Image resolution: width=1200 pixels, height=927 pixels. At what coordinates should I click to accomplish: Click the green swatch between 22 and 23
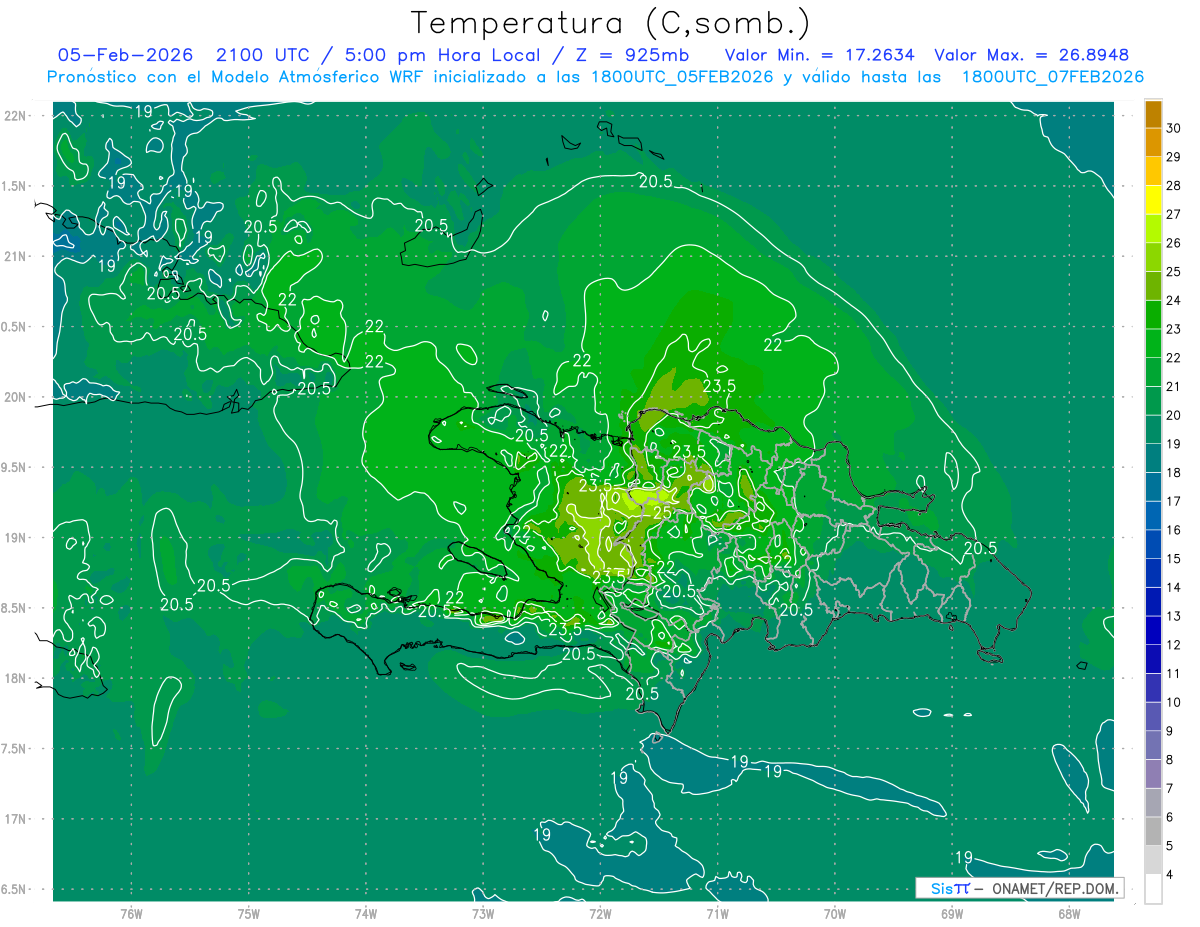coord(1153,343)
